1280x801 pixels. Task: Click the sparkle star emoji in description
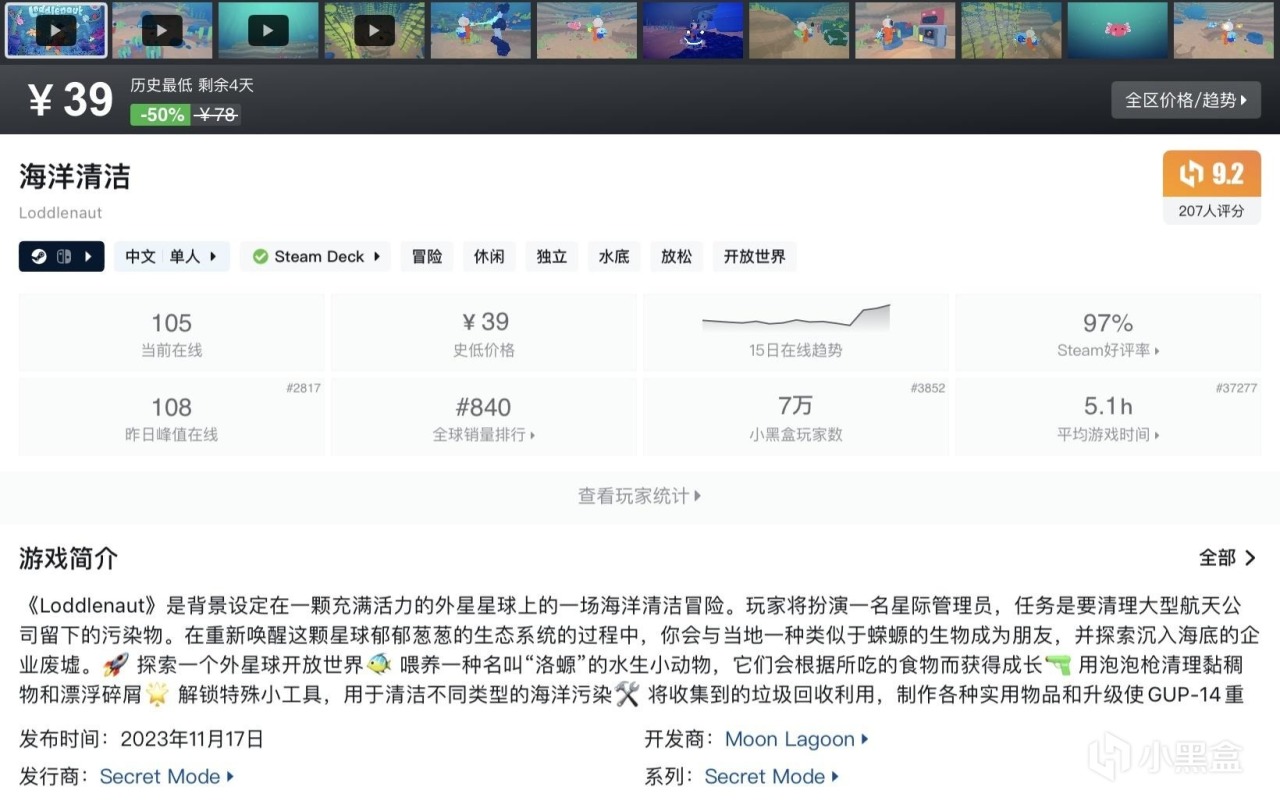[157, 694]
